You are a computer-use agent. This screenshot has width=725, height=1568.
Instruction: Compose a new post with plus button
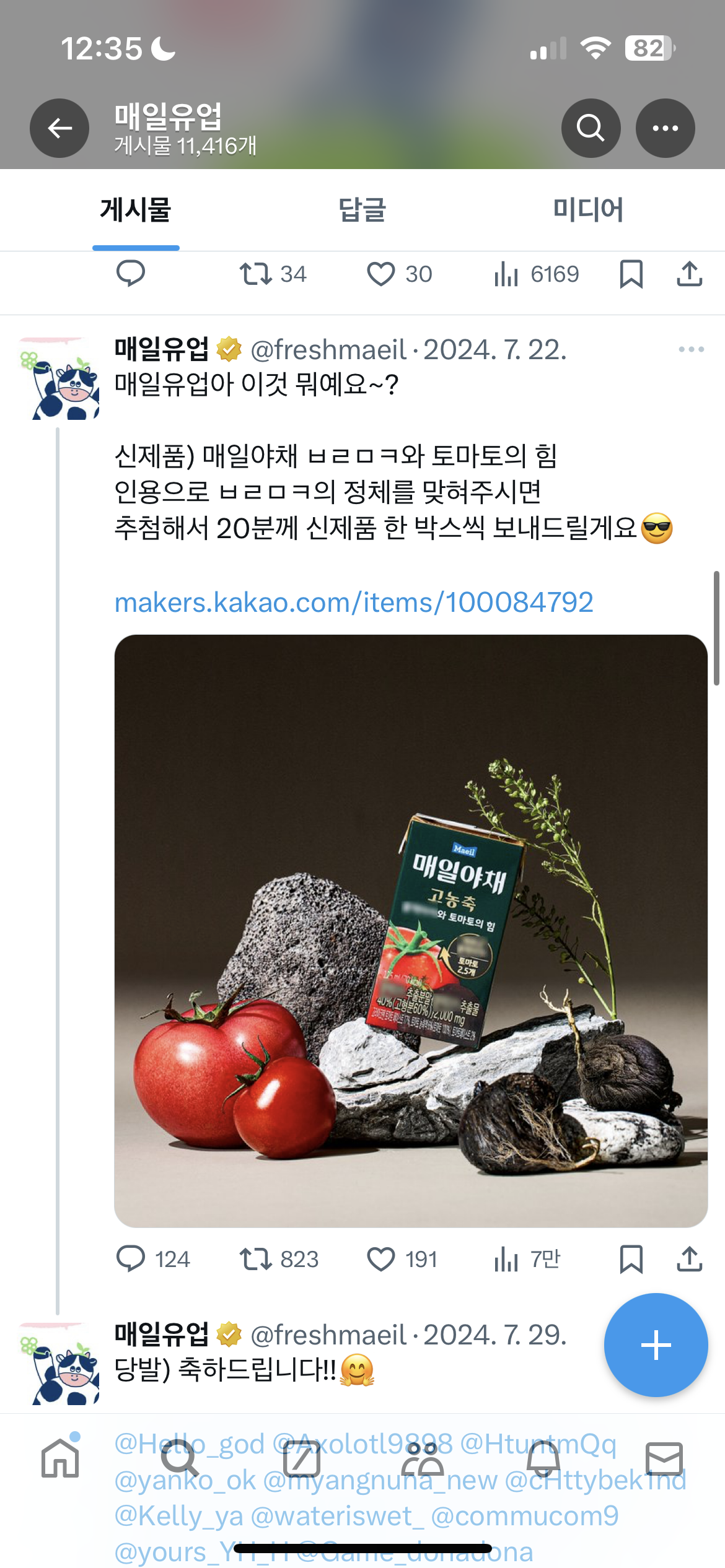click(x=656, y=1345)
